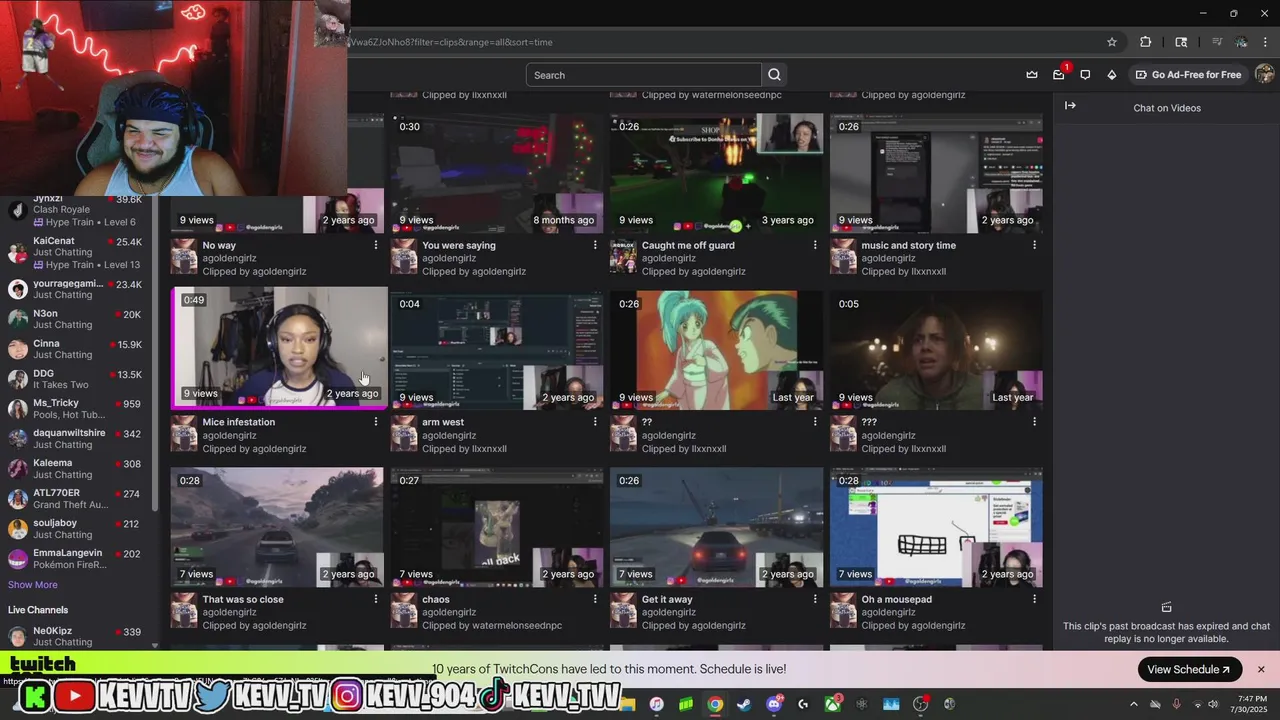Open Chrome media controls icon
Screen dimensions: 1280x720
1217,42
